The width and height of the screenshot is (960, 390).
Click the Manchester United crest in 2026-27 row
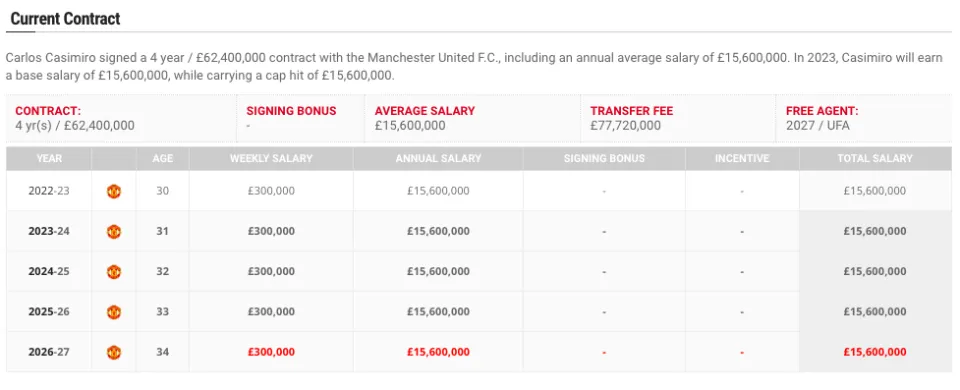pos(114,352)
